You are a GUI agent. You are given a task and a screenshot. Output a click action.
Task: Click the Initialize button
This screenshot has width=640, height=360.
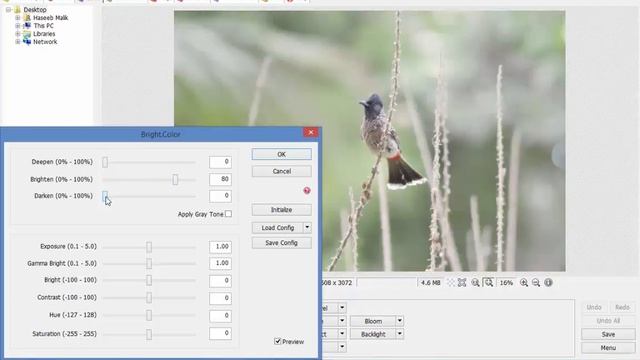[282, 210]
